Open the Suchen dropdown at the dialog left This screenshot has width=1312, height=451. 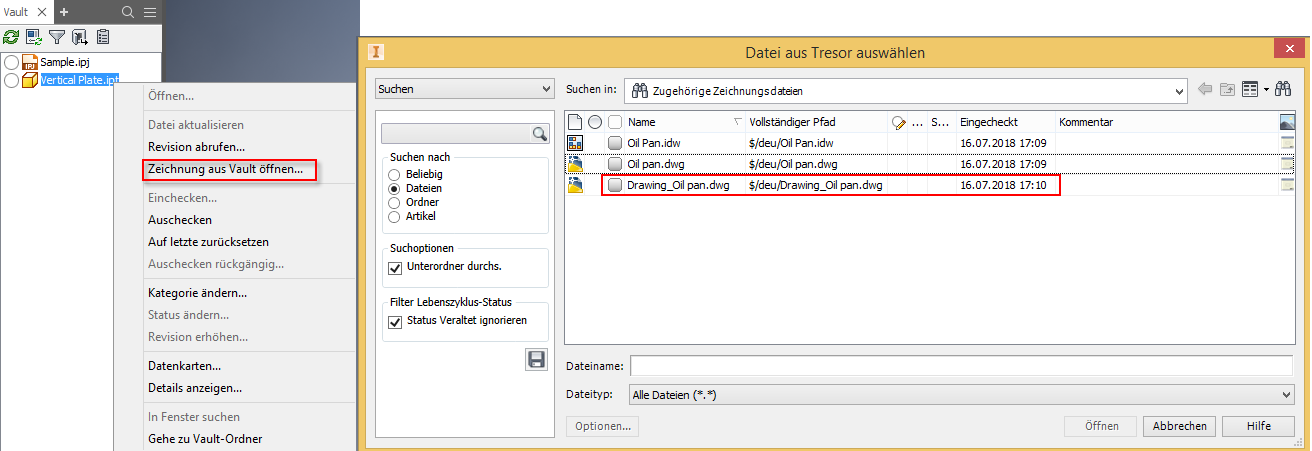[x=464, y=89]
